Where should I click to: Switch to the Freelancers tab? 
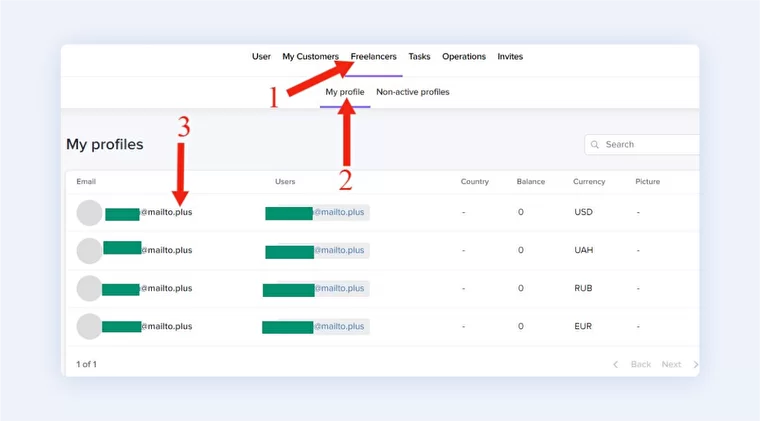coord(373,57)
